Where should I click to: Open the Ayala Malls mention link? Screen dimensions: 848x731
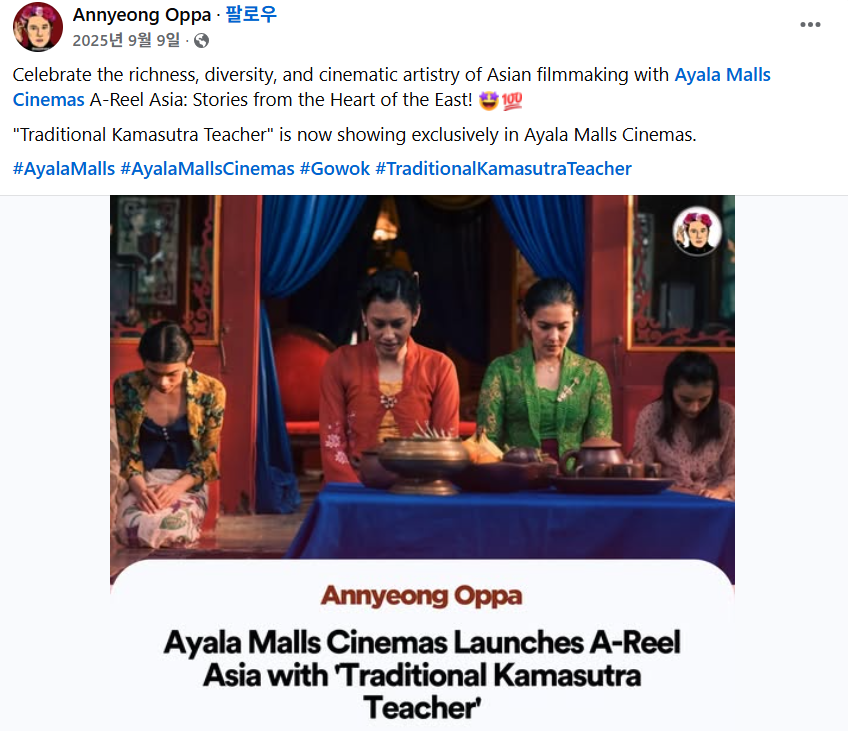[722, 75]
